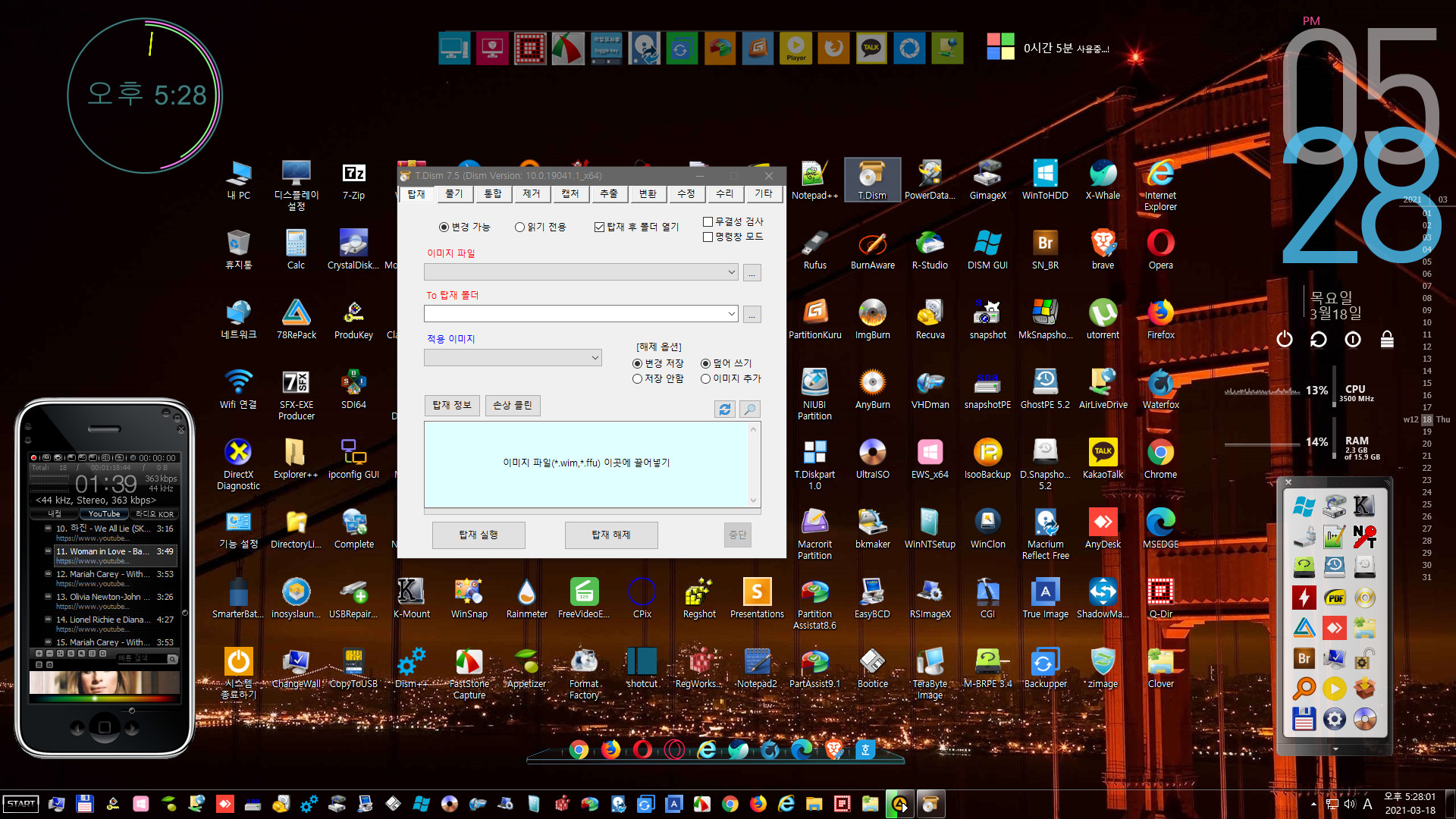The width and height of the screenshot is (1456, 819).
Task: Click the 탑재 해제 button
Action: 611,535
